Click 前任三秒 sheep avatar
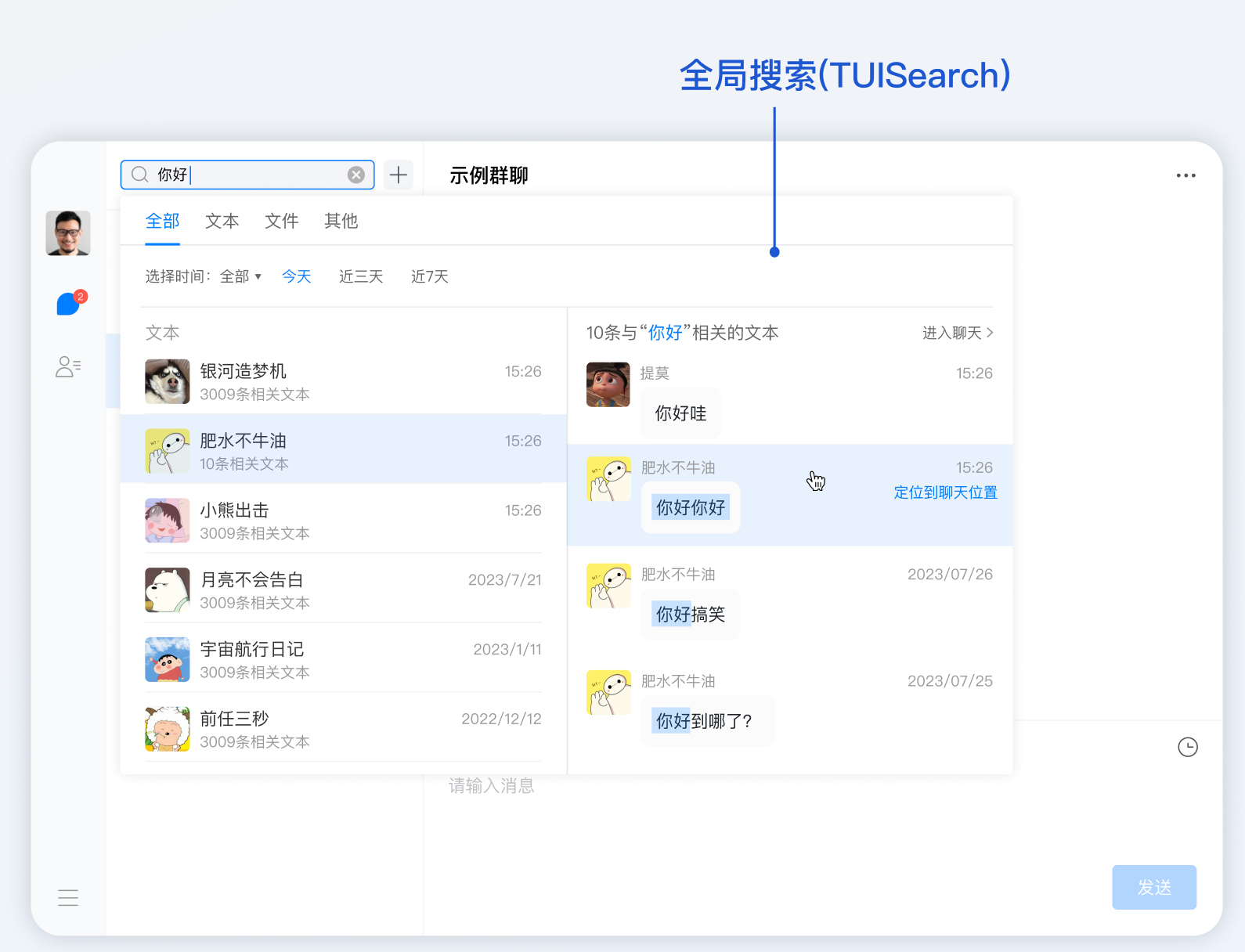Screen dimensions: 1245x952 coord(168,729)
